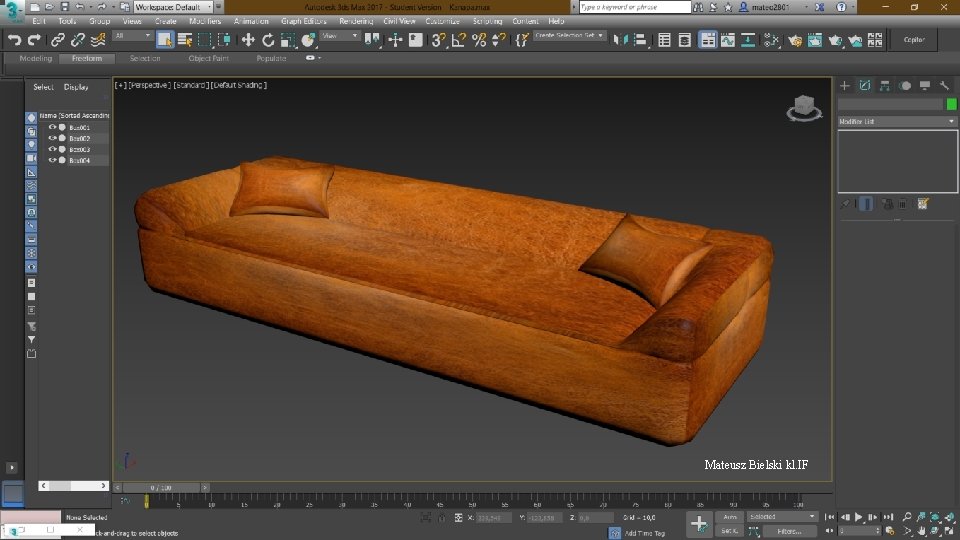Expand the Modifier List dropdown
This screenshot has height=540, width=960.
tap(896, 121)
